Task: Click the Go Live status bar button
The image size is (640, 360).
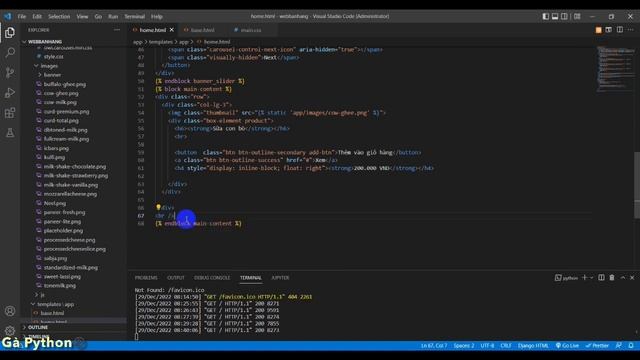Action: [567, 346]
